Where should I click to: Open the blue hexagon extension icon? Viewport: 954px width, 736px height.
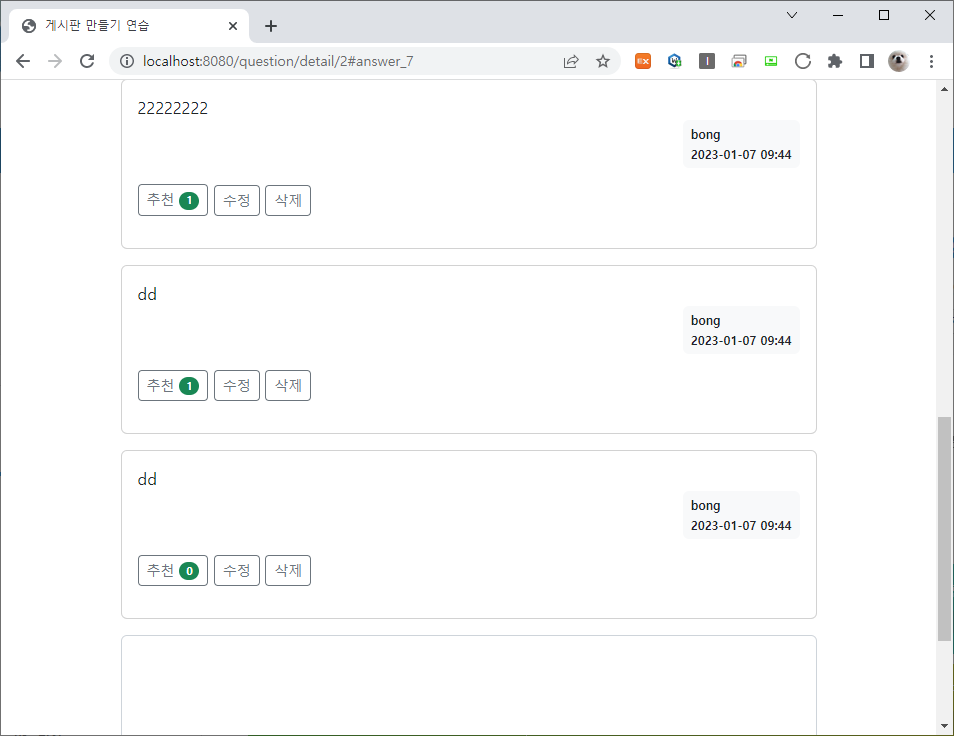tap(675, 61)
